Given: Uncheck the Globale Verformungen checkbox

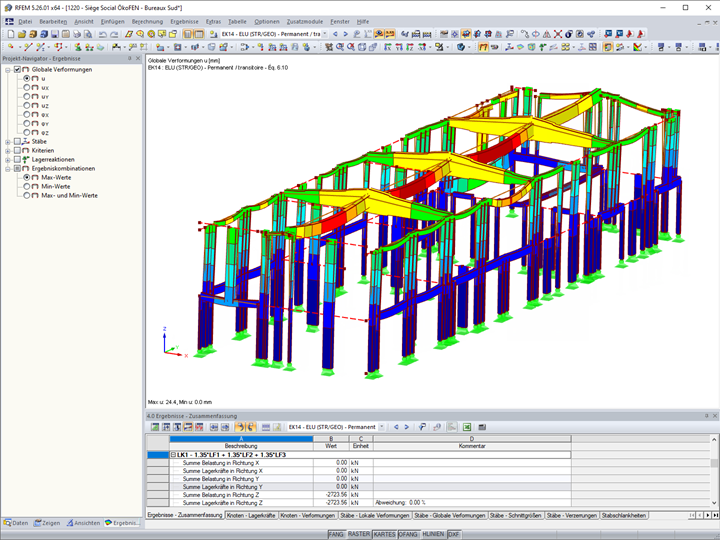Looking at the screenshot, I should [17, 69].
